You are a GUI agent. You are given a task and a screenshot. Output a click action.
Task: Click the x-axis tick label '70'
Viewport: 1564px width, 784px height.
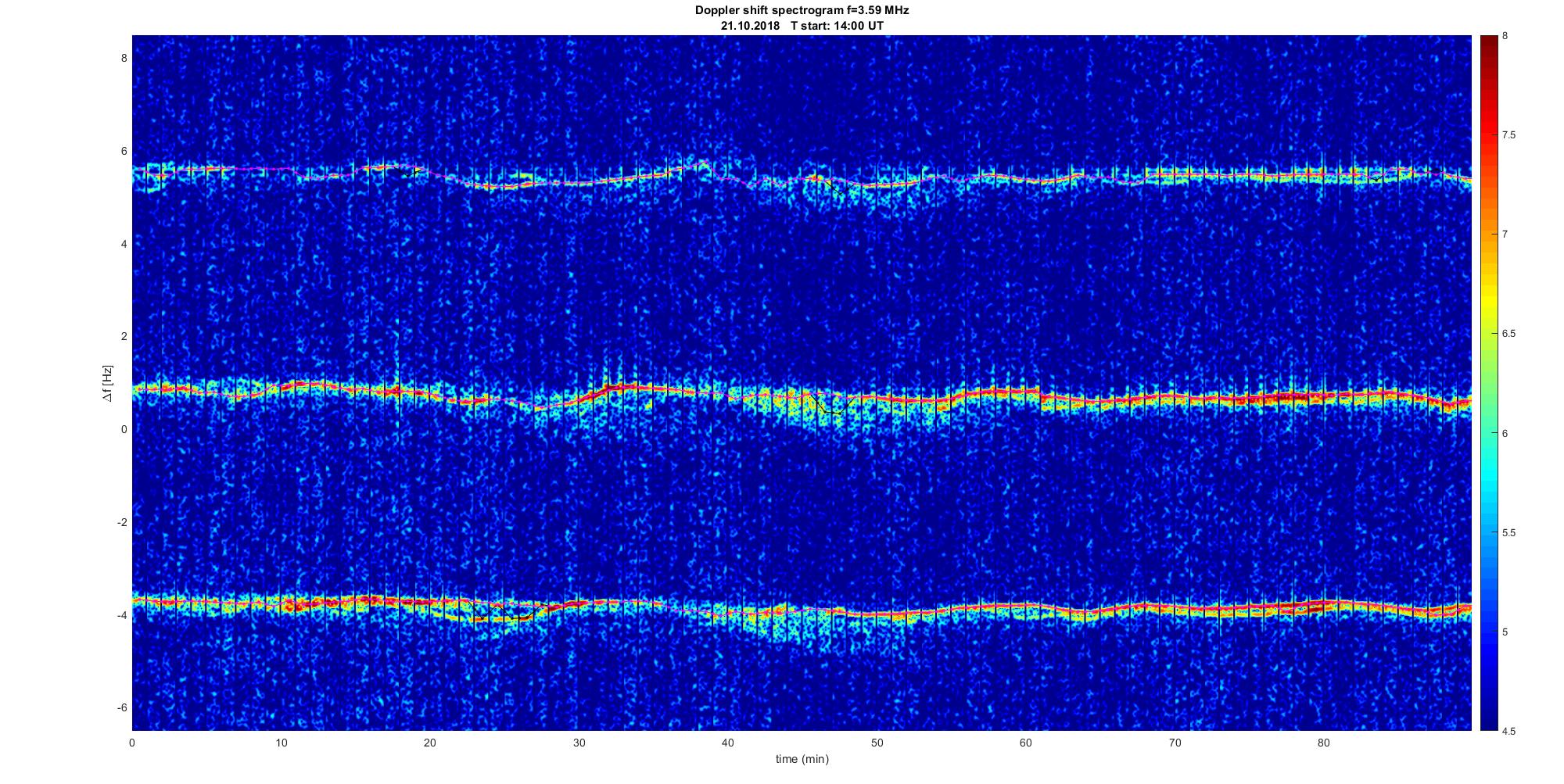(1175, 743)
